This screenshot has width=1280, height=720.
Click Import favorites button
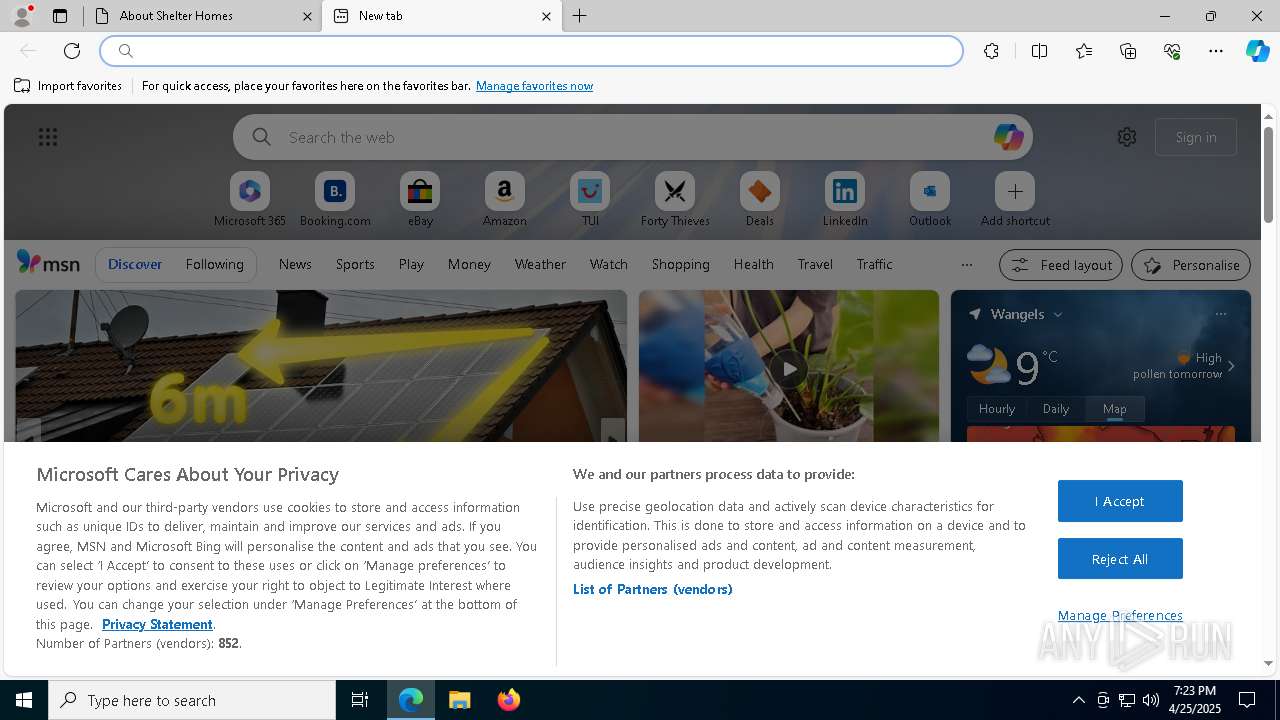pyautogui.click(x=68, y=86)
